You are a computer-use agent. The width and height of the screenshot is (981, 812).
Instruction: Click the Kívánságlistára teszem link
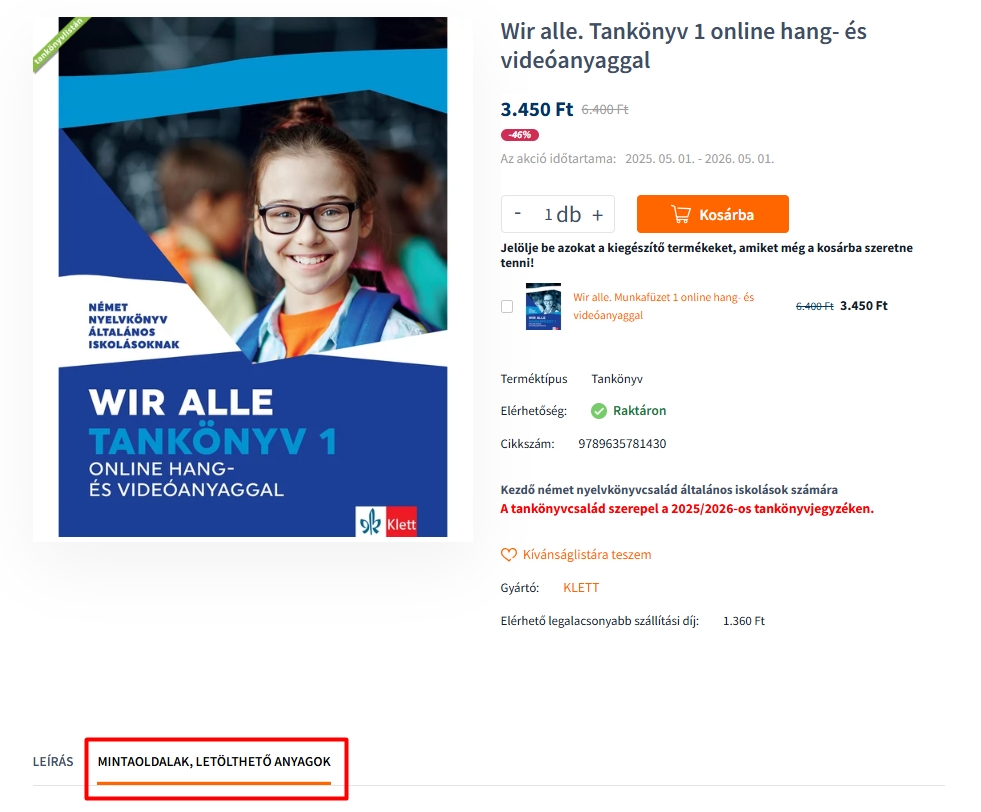pyautogui.click(x=587, y=555)
